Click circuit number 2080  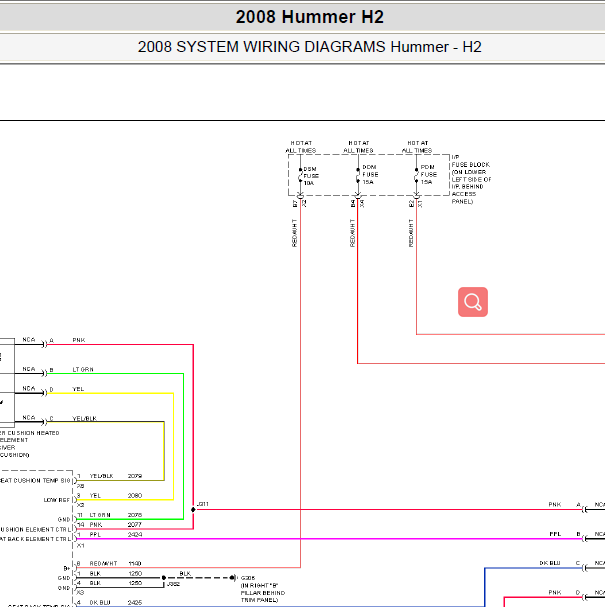[x=135, y=496]
